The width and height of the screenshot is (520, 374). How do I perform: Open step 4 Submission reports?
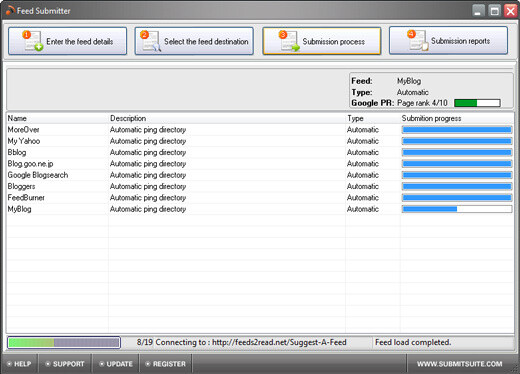click(x=448, y=41)
